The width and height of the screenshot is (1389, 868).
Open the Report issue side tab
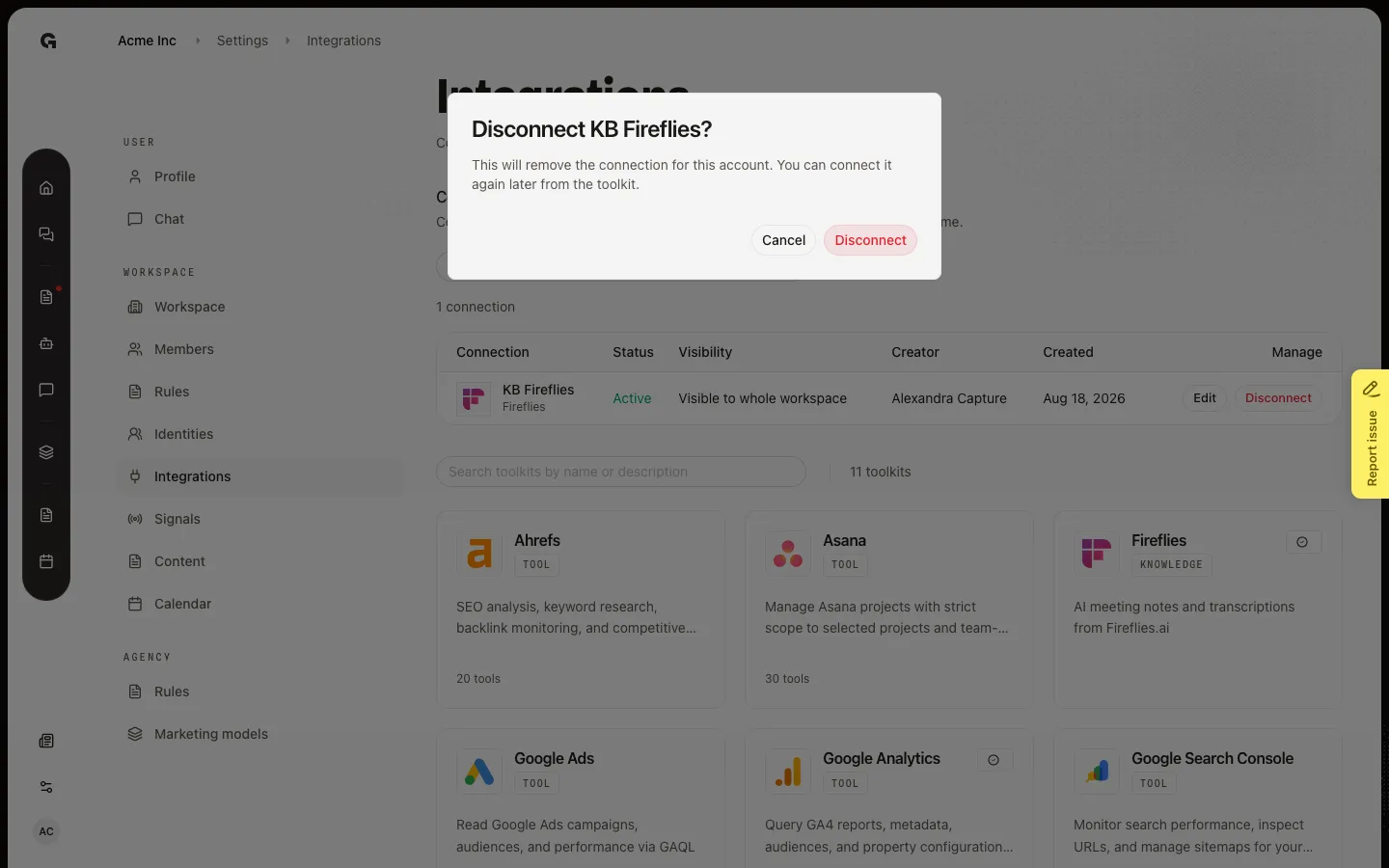pyautogui.click(x=1371, y=434)
